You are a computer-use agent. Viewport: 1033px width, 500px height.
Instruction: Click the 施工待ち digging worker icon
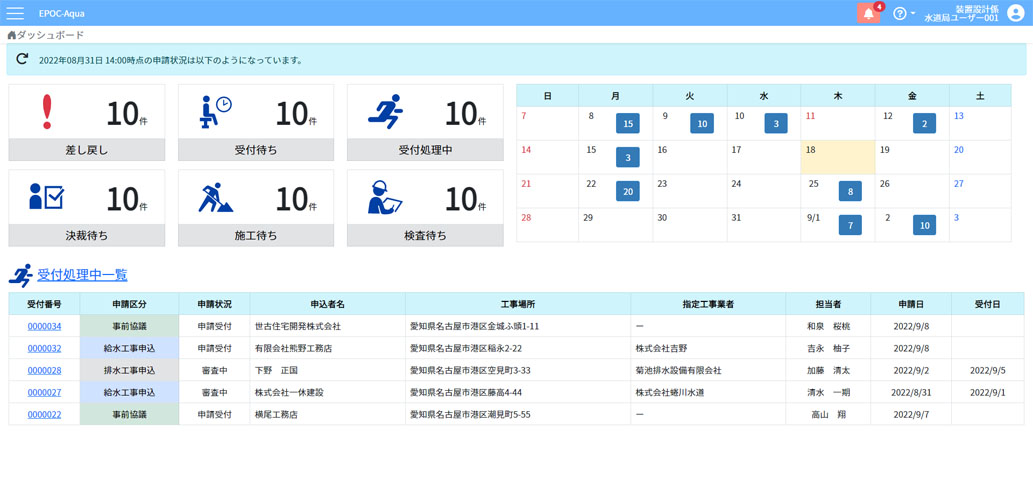pos(215,198)
